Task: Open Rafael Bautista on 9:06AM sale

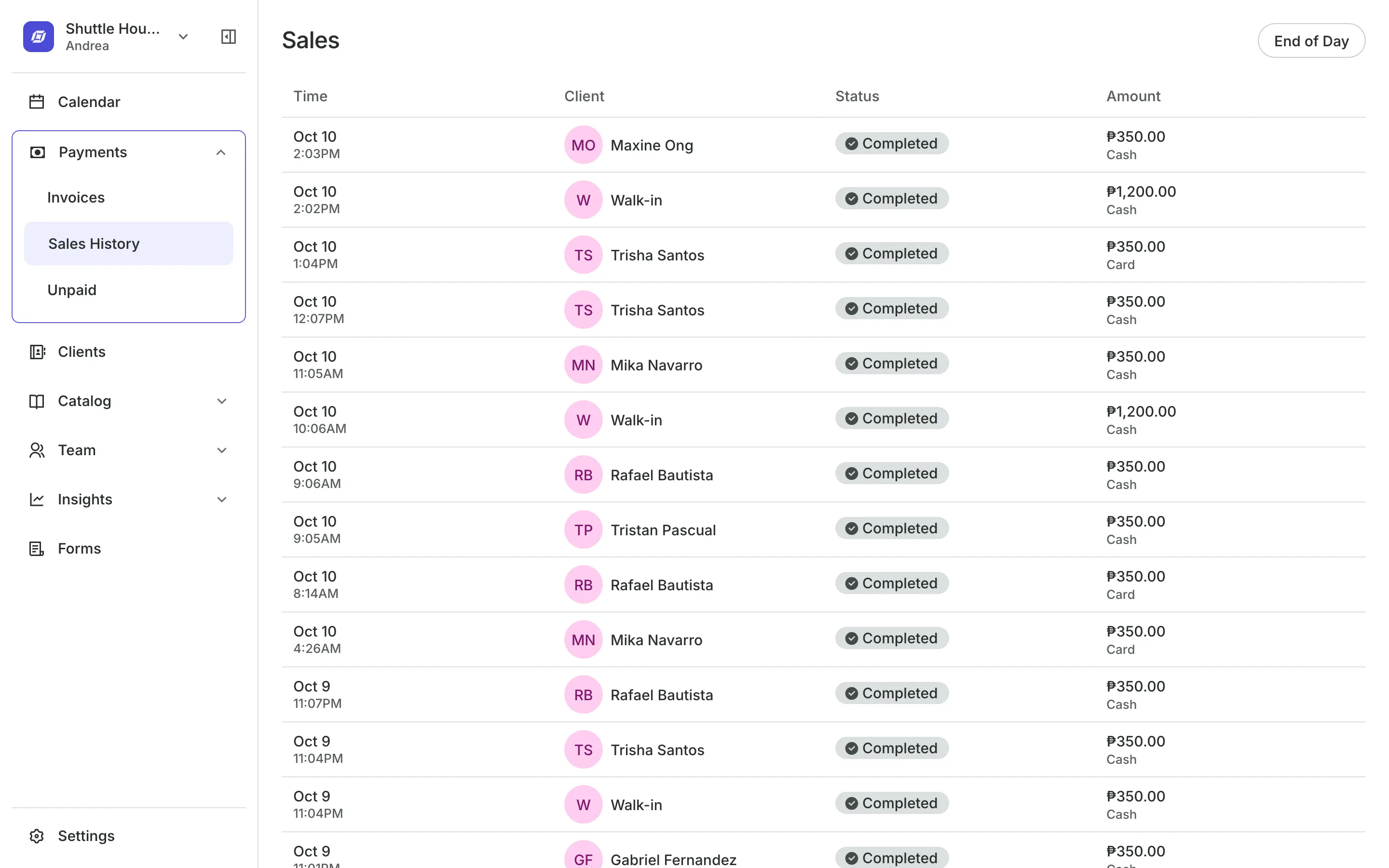Action: click(x=661, y=475)
